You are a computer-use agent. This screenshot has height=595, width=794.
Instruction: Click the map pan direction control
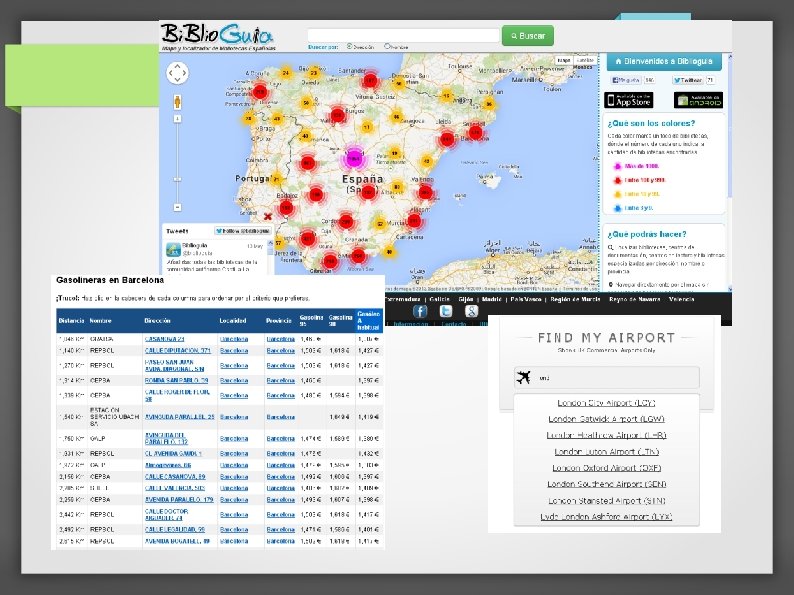pos(177,73)
